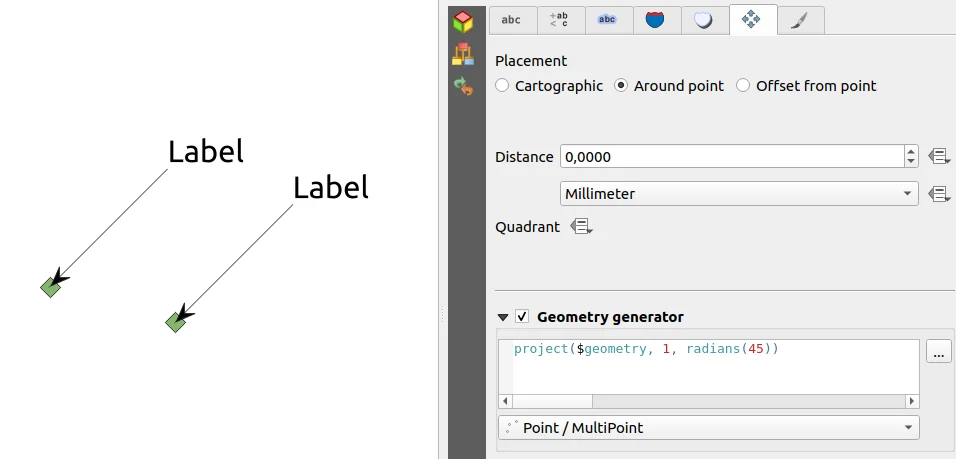The height and width of the screenshot is (459, 956).
Task: Click the 3D cube sidebar icon
Action: coord(462,22)
